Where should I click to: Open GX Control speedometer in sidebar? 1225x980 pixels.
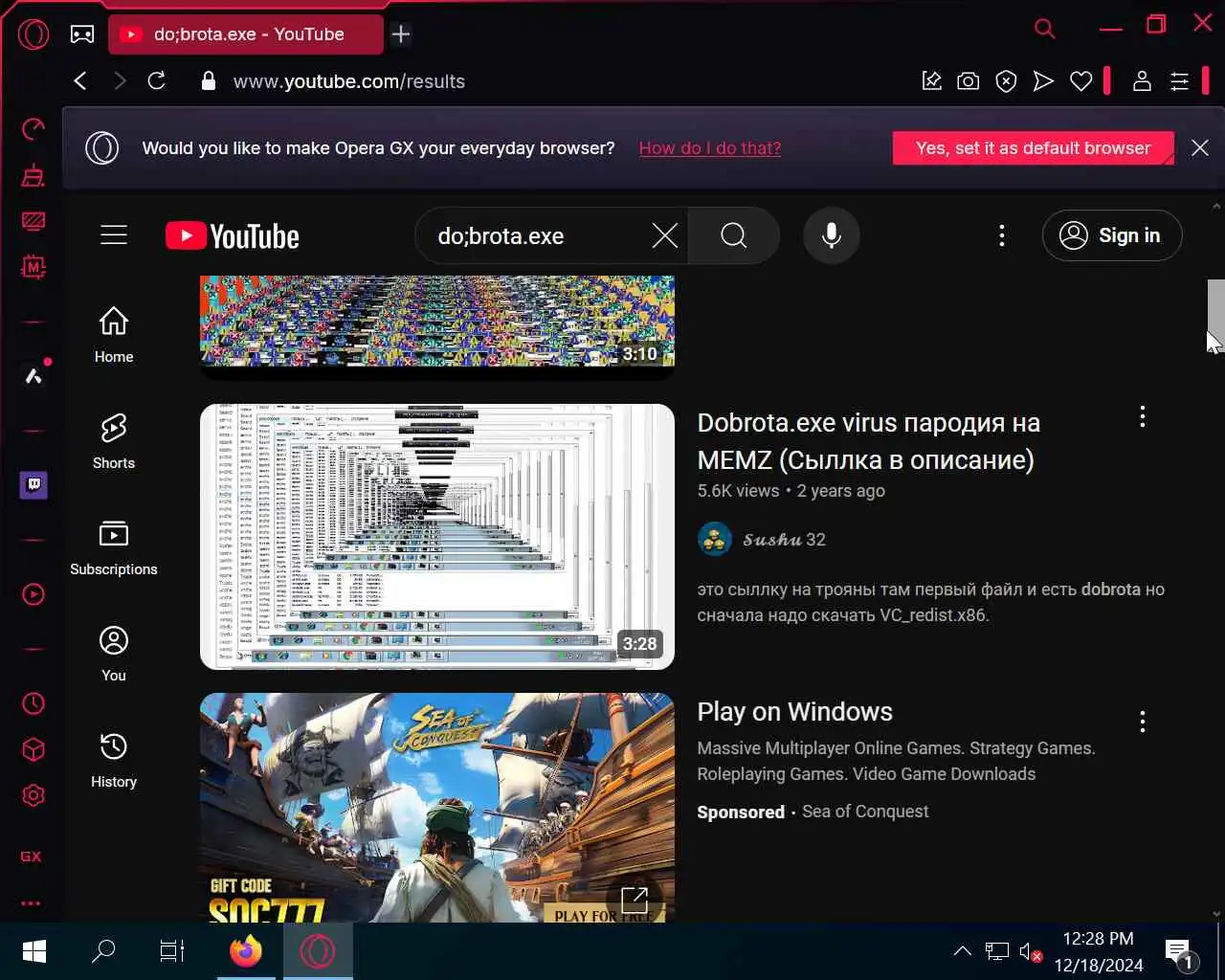(x=33, y=128)
